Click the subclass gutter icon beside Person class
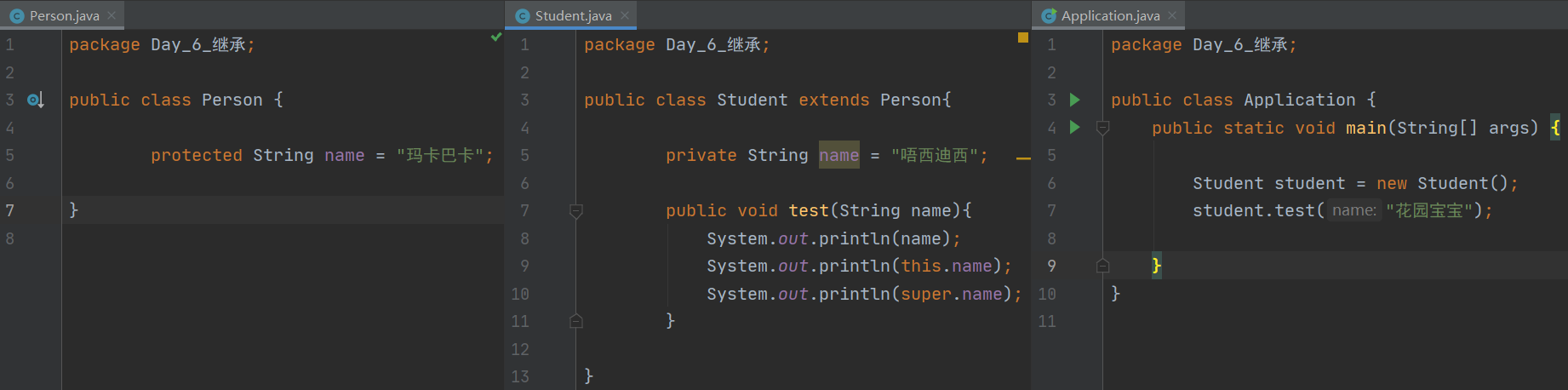This screenshot has width=1568, height=390. tap(35, 100)
